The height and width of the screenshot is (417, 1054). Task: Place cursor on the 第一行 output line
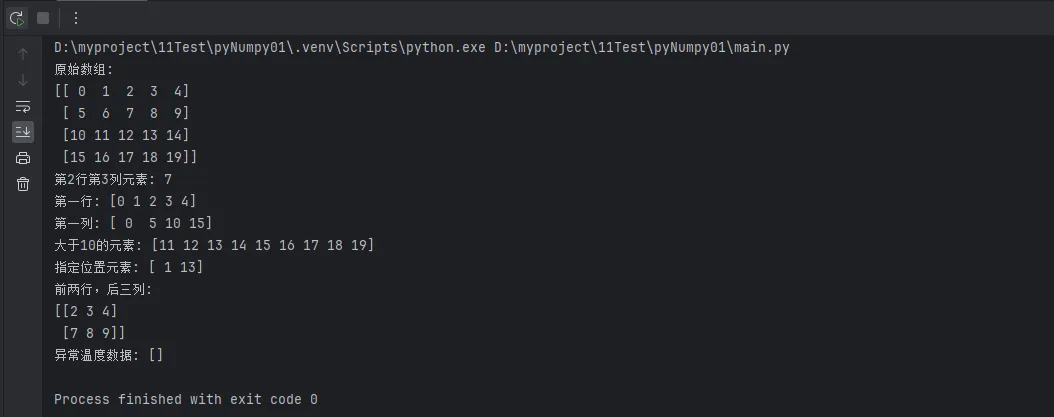pyautogui.click(x=125, y=201)
